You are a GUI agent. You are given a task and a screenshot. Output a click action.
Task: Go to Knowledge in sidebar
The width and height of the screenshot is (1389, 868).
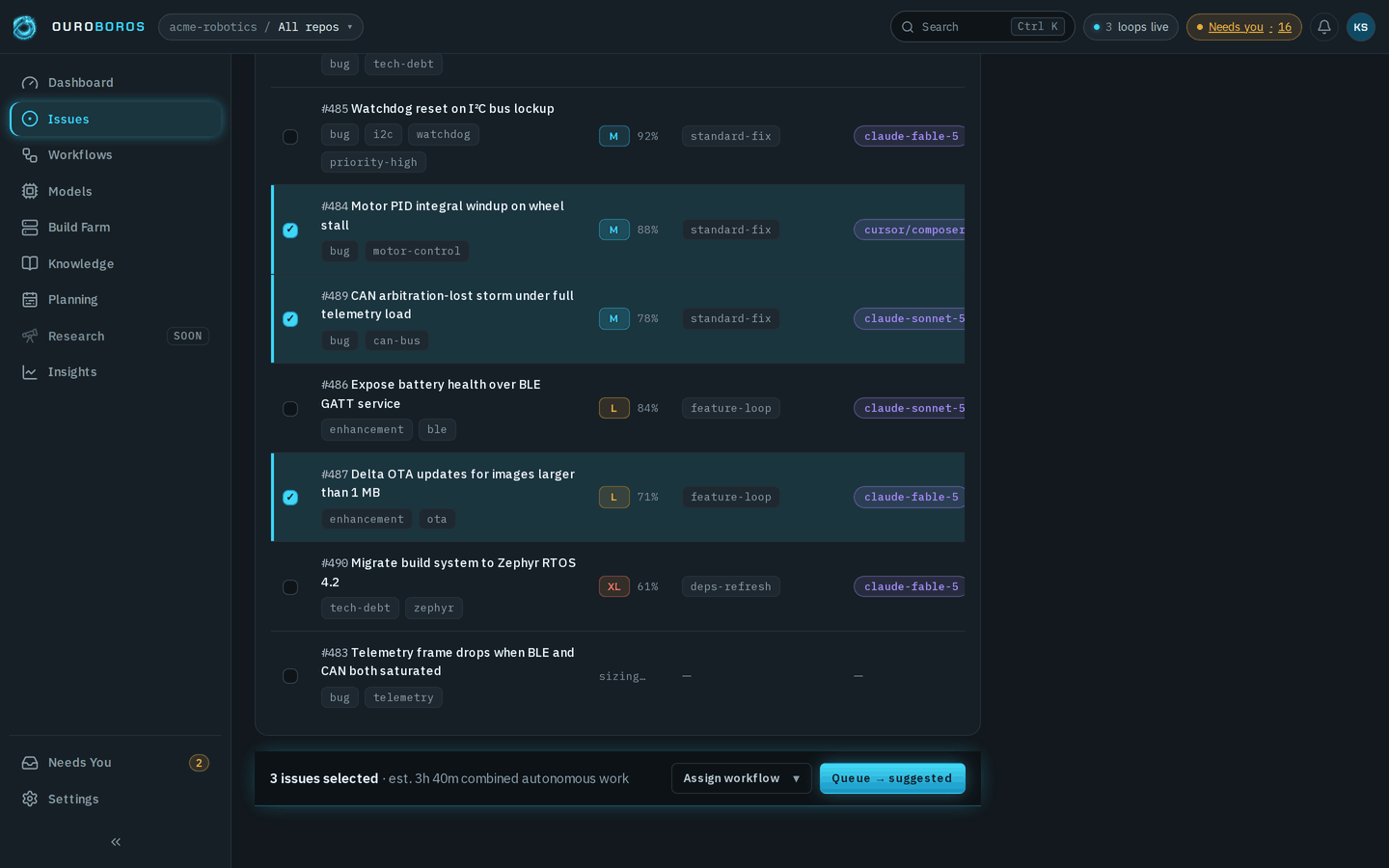pos(116,263)
